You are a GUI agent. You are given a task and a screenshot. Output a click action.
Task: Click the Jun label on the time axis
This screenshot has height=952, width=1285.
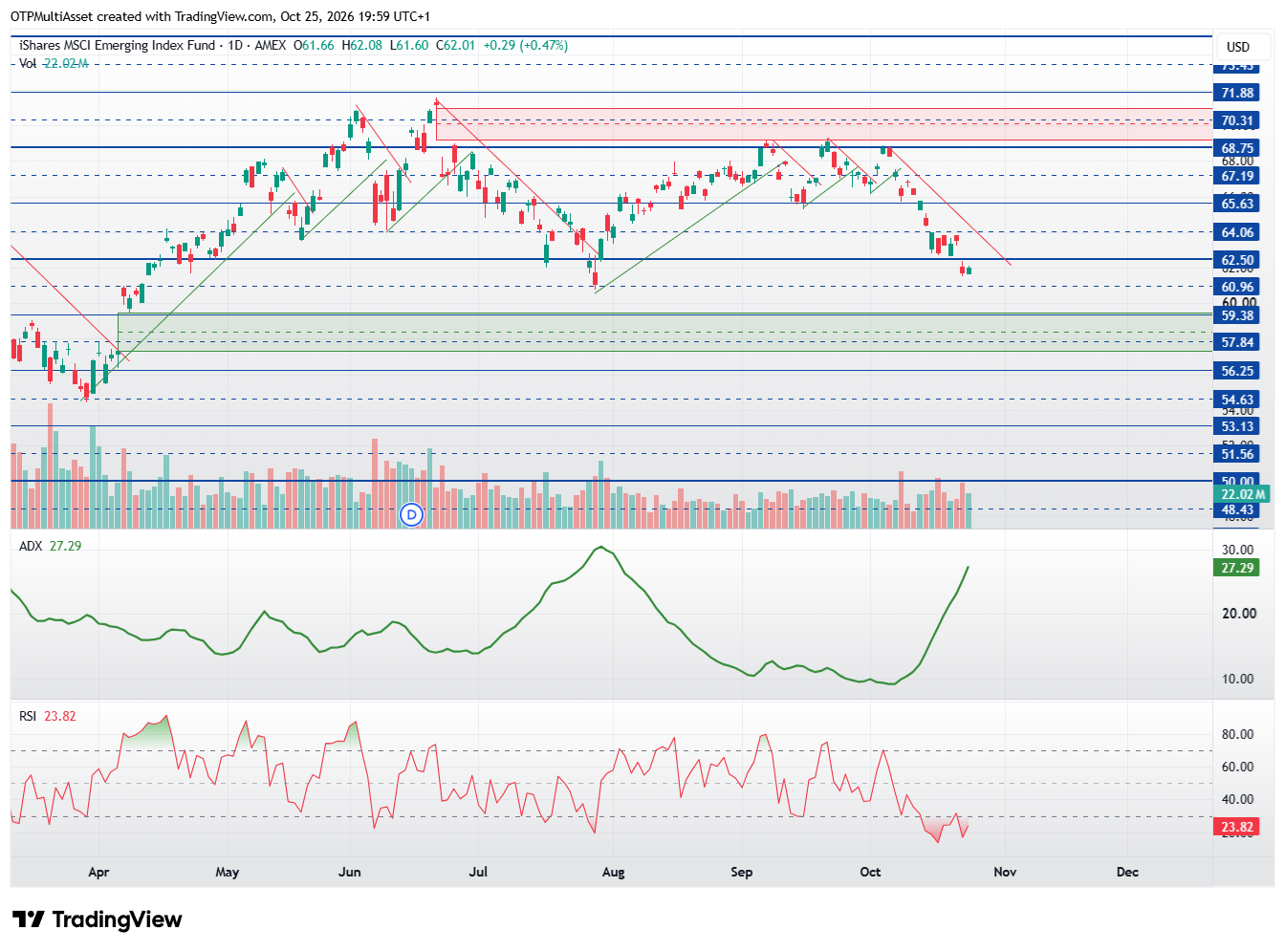coord(350,872)
